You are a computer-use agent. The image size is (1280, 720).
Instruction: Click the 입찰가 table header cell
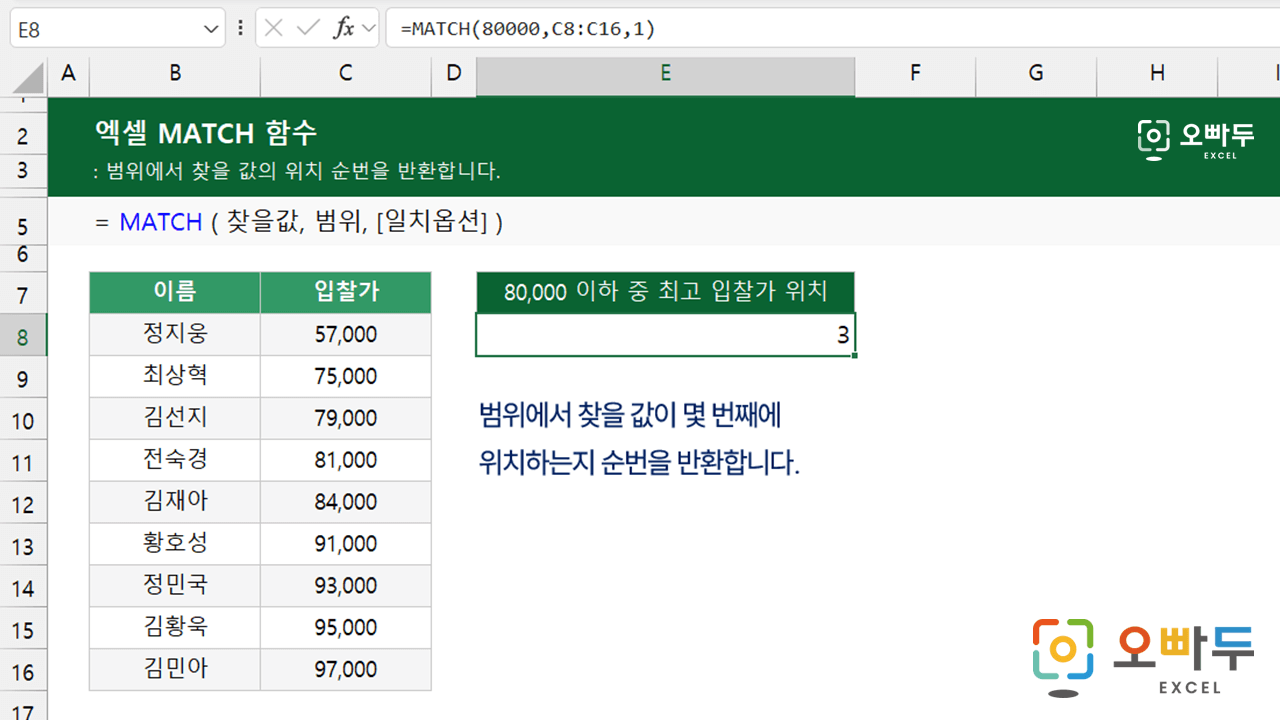coord(346,292)
